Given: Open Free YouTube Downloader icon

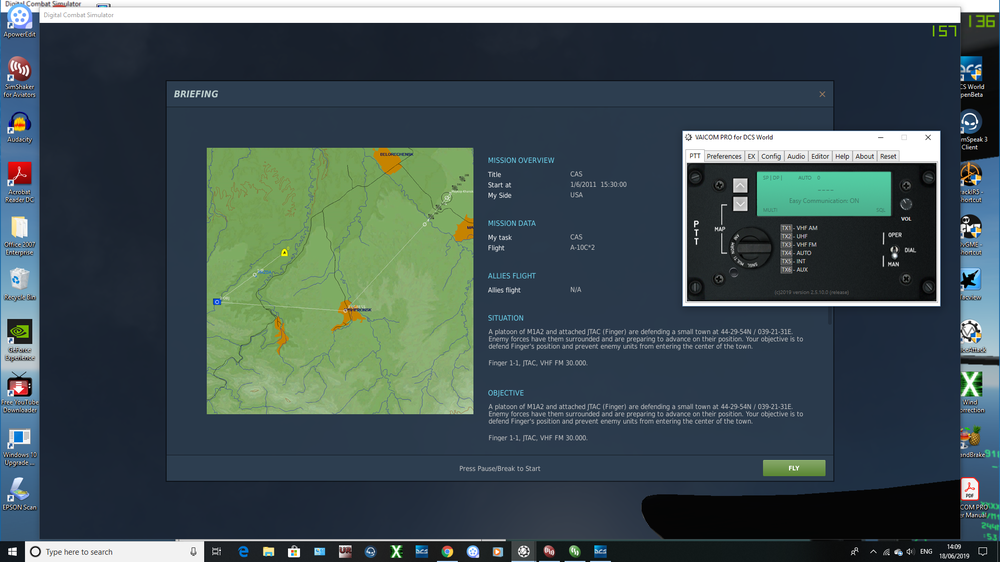Looking at the screenshot, I should [19, 393].
